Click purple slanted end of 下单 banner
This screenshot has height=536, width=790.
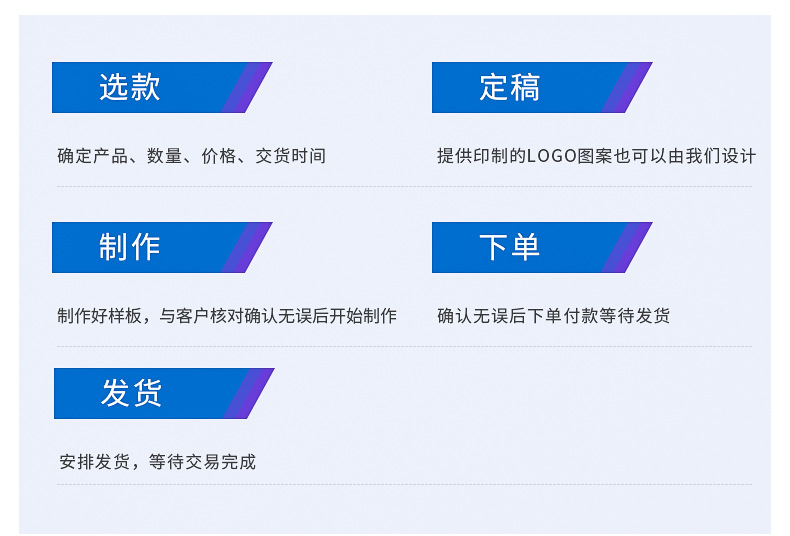(x=626, y=247)
